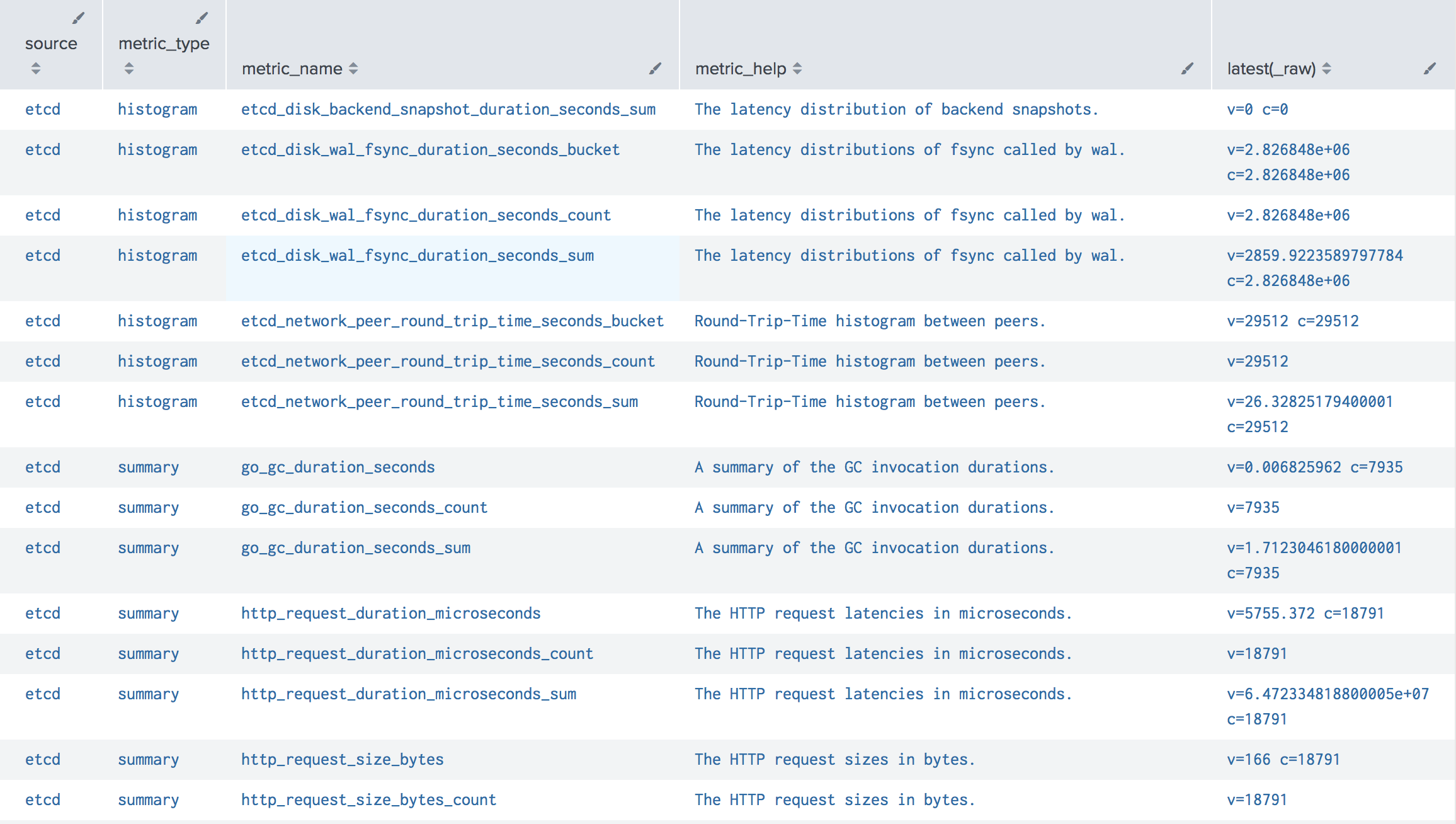Open etcd_network_peer_round_trip_time_seconds_bucket metric
Screen dimensions: 1456x824
pos(453,321)
